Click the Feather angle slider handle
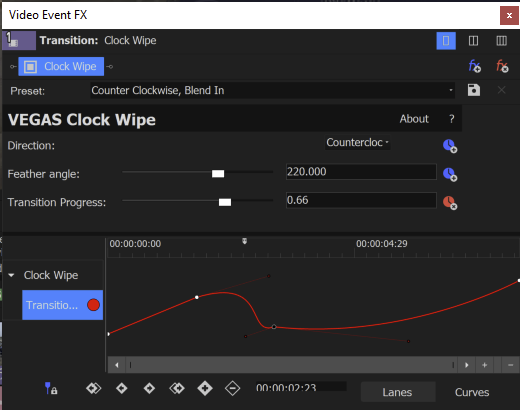The image size is (520, 410). tap(218, 174)
